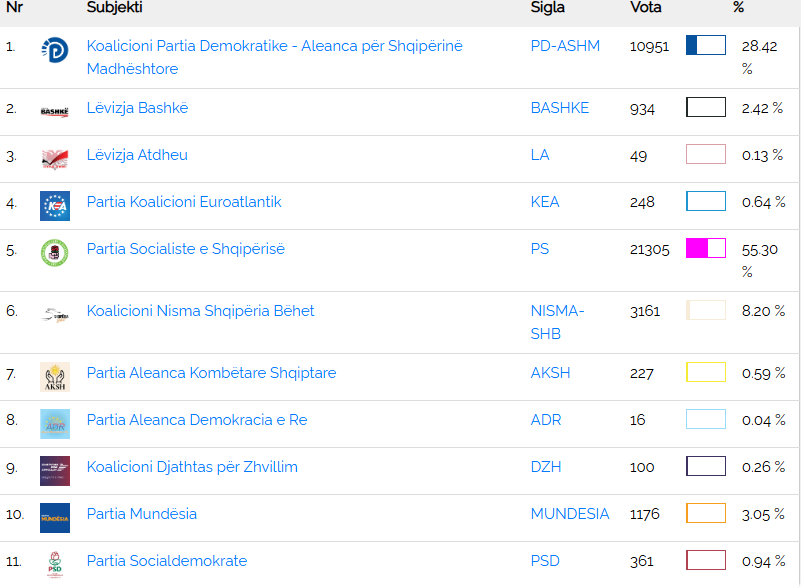804x588 pixels.
Task: Click the MUNDESIA sigla link
Action: (x=569, y=514)
